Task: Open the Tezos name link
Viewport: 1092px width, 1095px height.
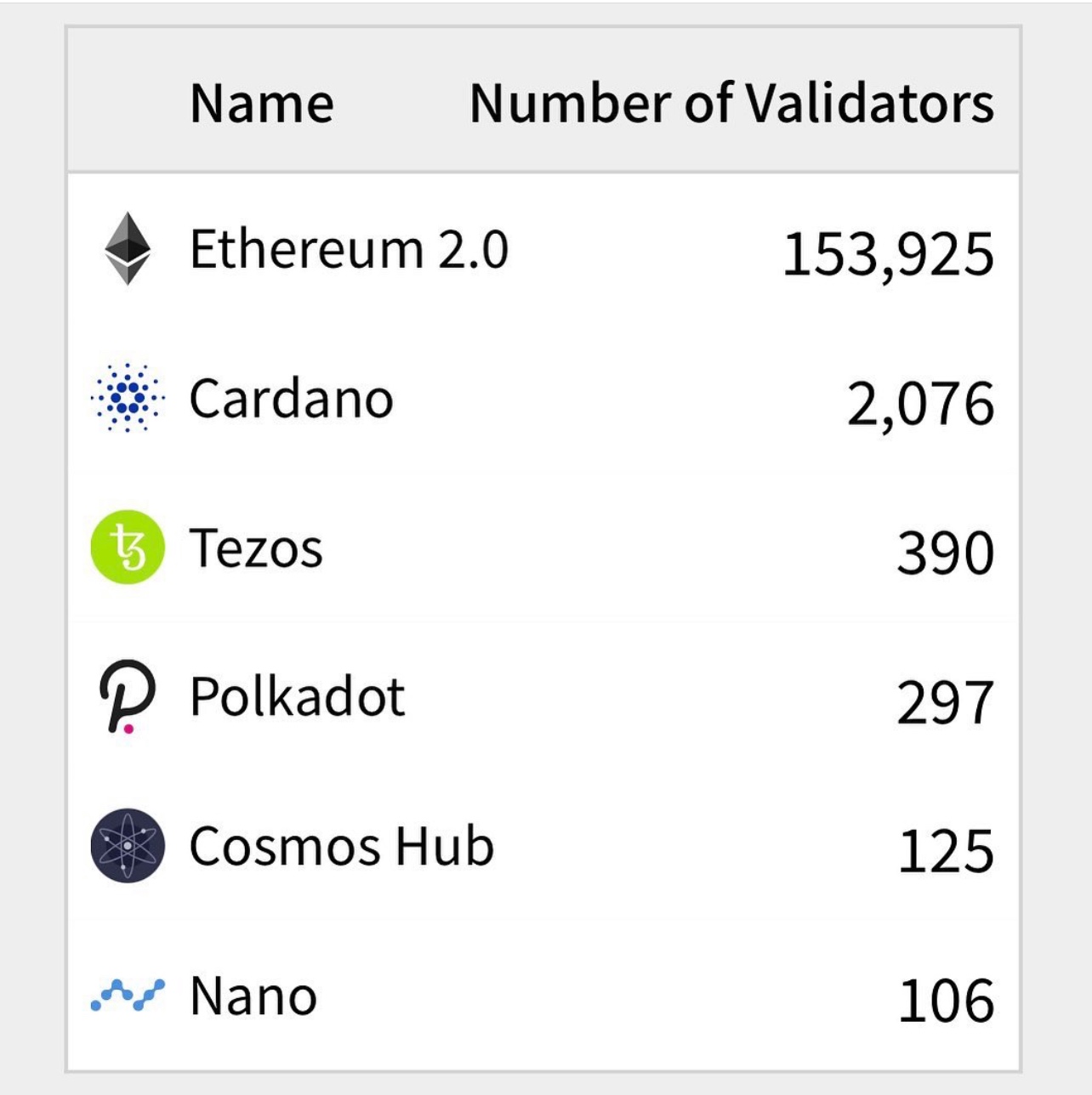Action: click(256, 548)
